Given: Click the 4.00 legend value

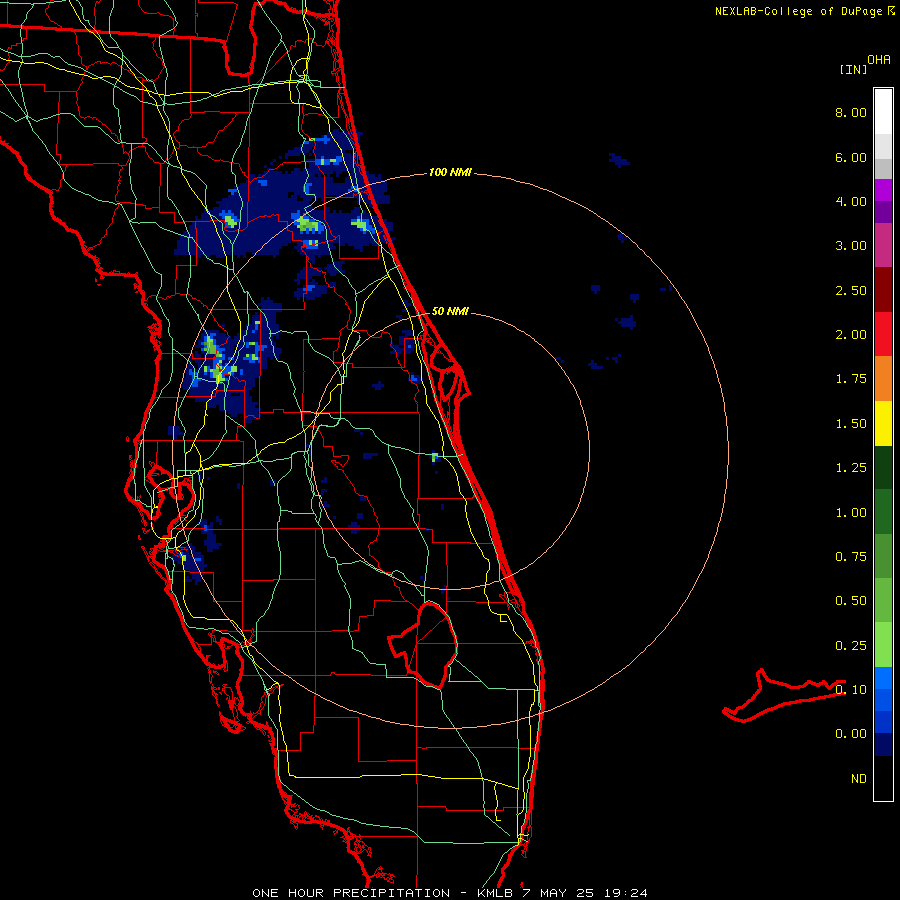Looking at the screenshot, I should 851,201.
